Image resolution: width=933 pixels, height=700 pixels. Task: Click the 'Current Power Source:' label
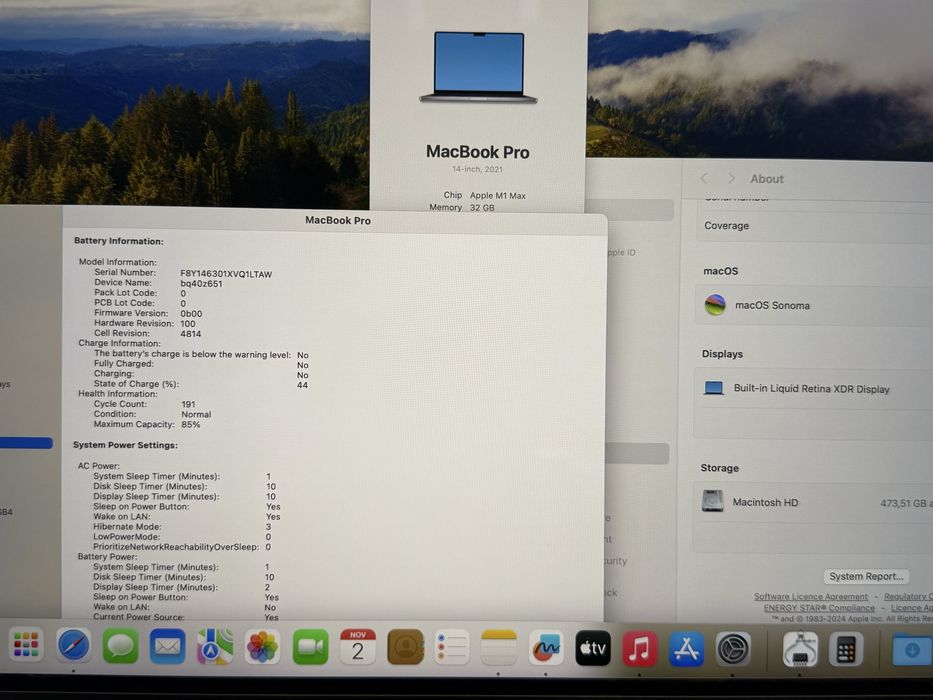pos(139,617)
